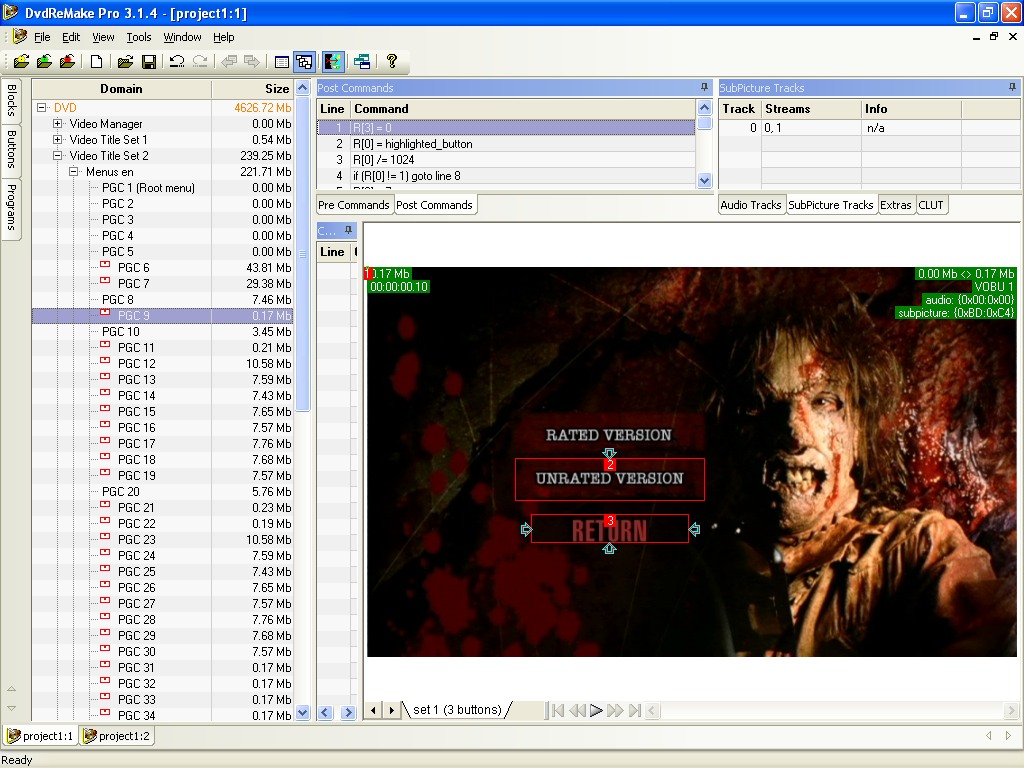Switch to project1:2 document tab

pos(117,736)
